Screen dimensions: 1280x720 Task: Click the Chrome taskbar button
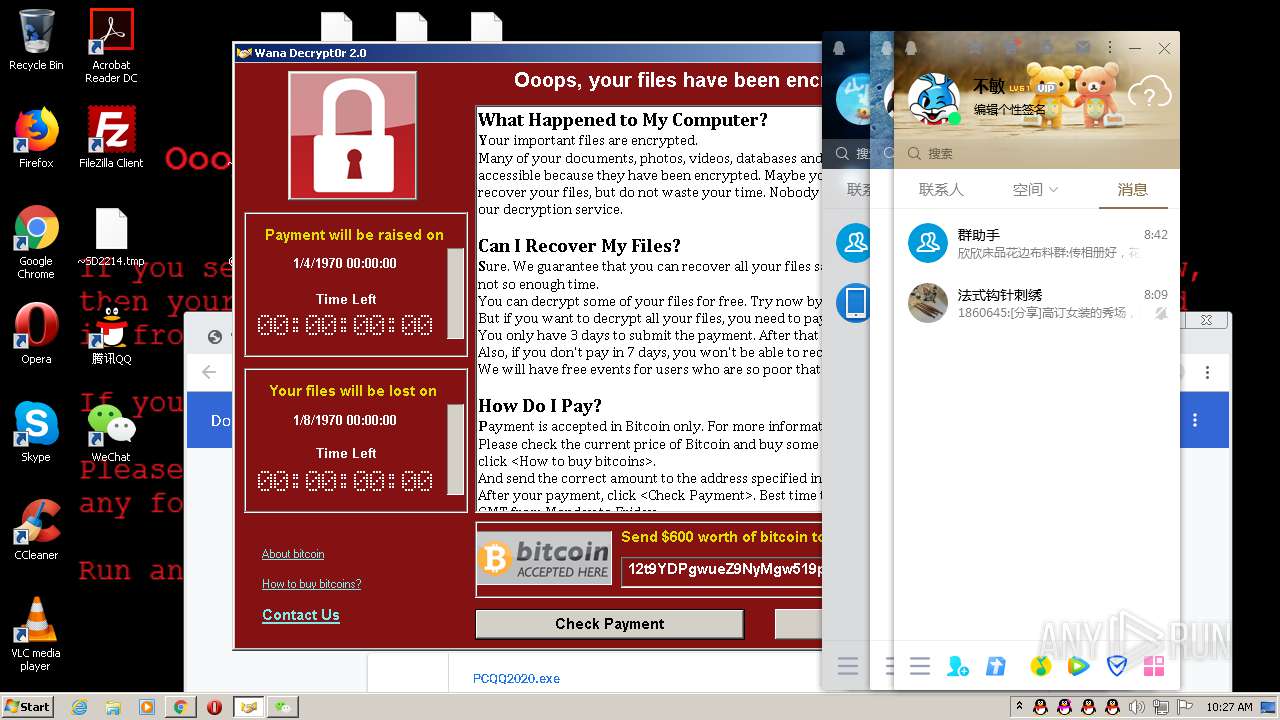[x=180, y=707]
